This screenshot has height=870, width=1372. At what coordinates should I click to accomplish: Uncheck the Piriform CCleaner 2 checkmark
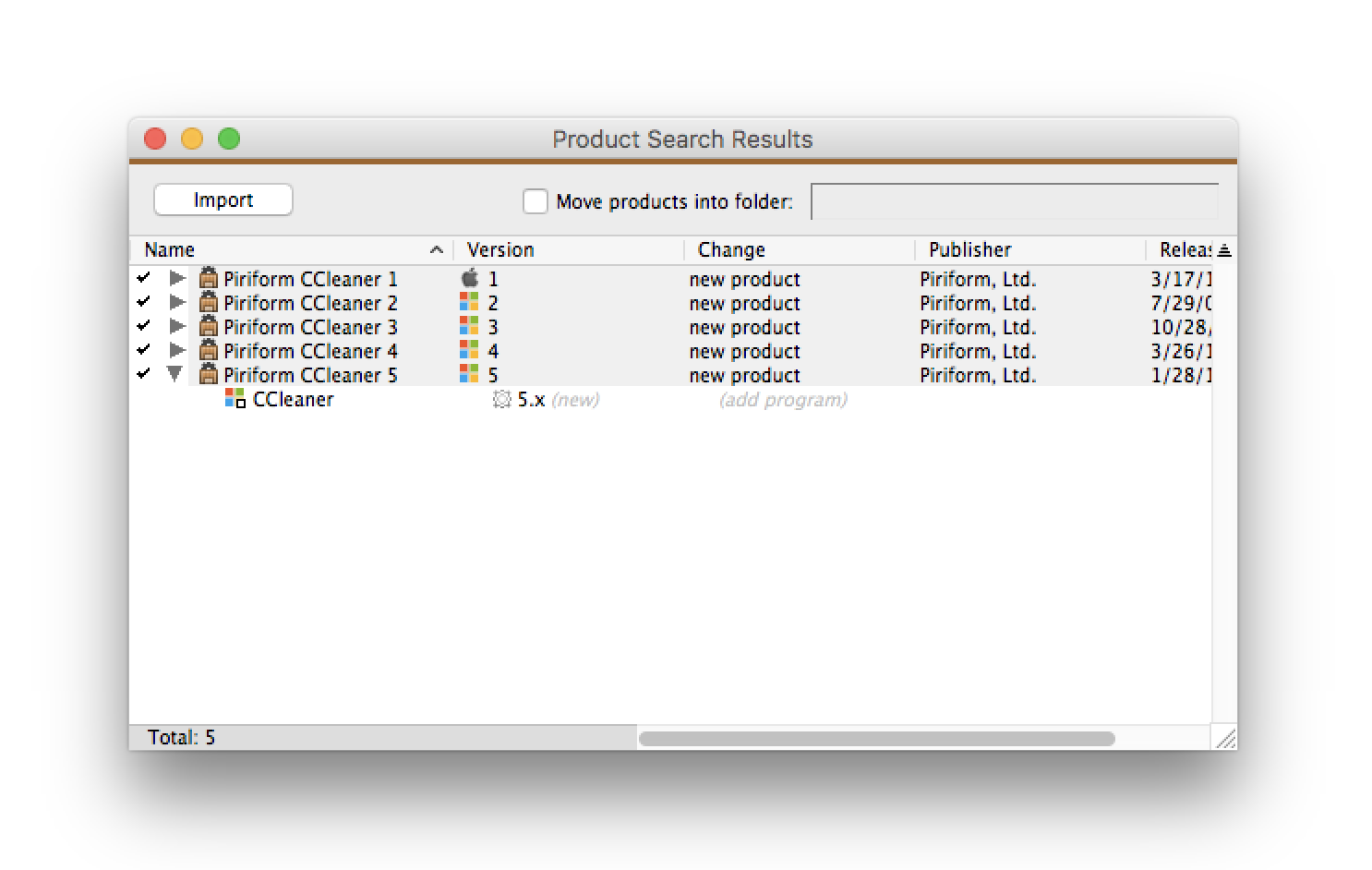click(x=143, y=301)
